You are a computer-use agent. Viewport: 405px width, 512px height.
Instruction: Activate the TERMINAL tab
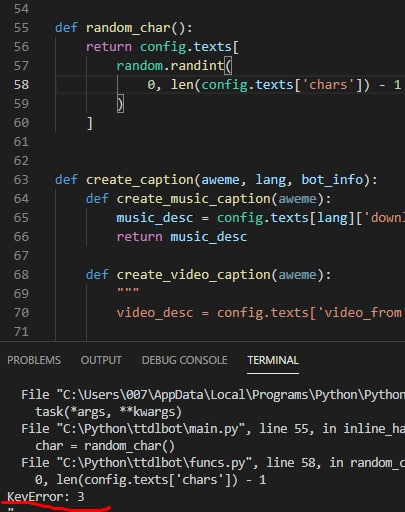[273, 360]
